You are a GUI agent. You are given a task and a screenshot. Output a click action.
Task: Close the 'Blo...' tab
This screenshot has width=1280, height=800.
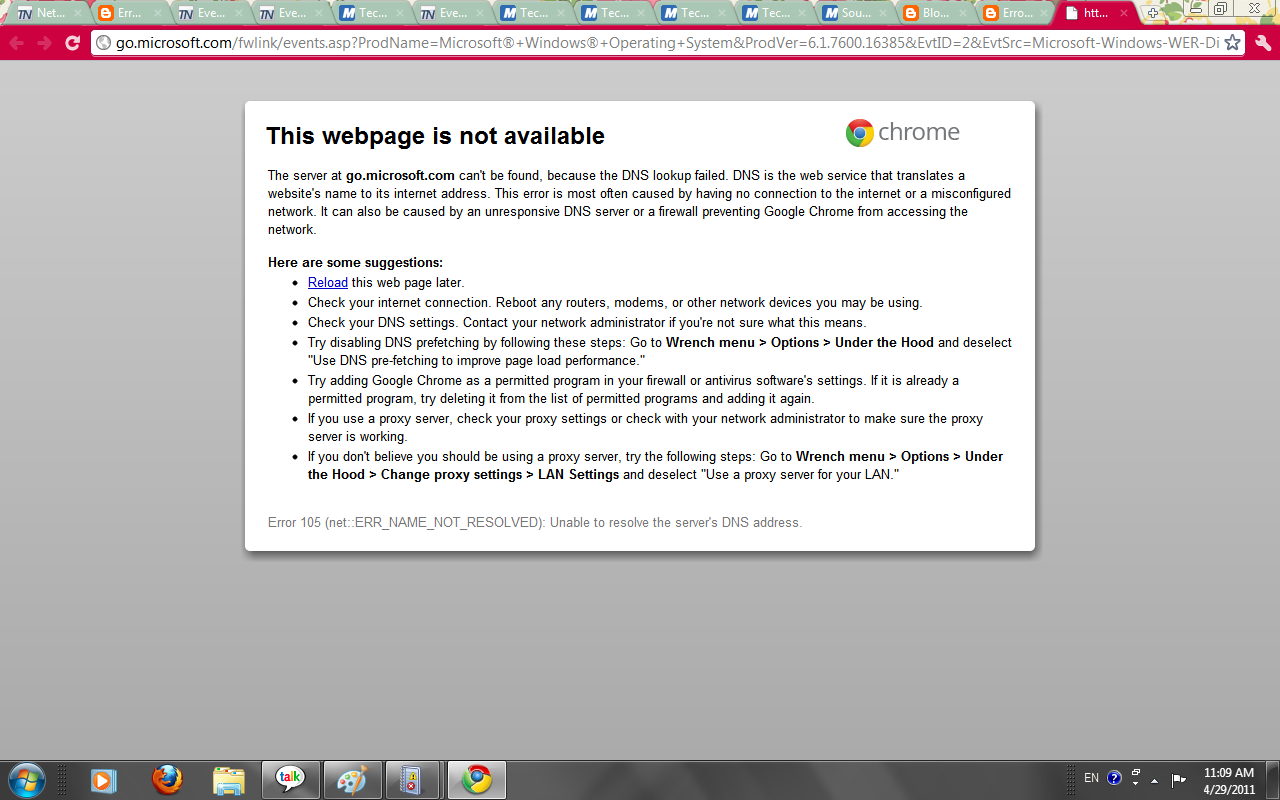tap(963, 14)
